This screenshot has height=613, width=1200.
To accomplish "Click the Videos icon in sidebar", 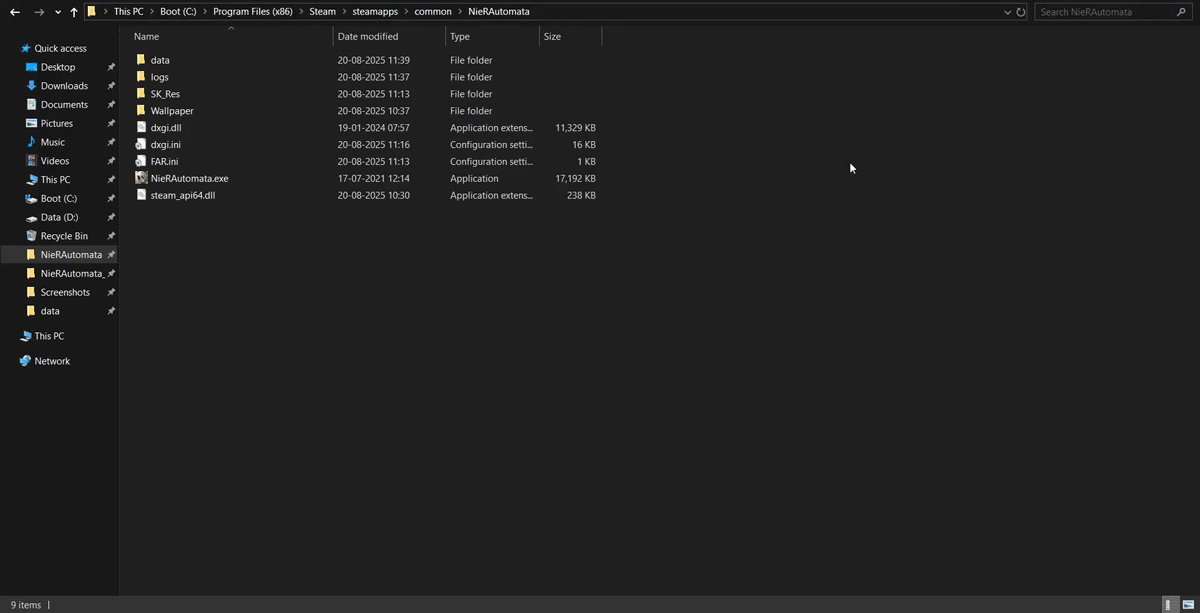I will pyautogui.click(x=31, y=161).
